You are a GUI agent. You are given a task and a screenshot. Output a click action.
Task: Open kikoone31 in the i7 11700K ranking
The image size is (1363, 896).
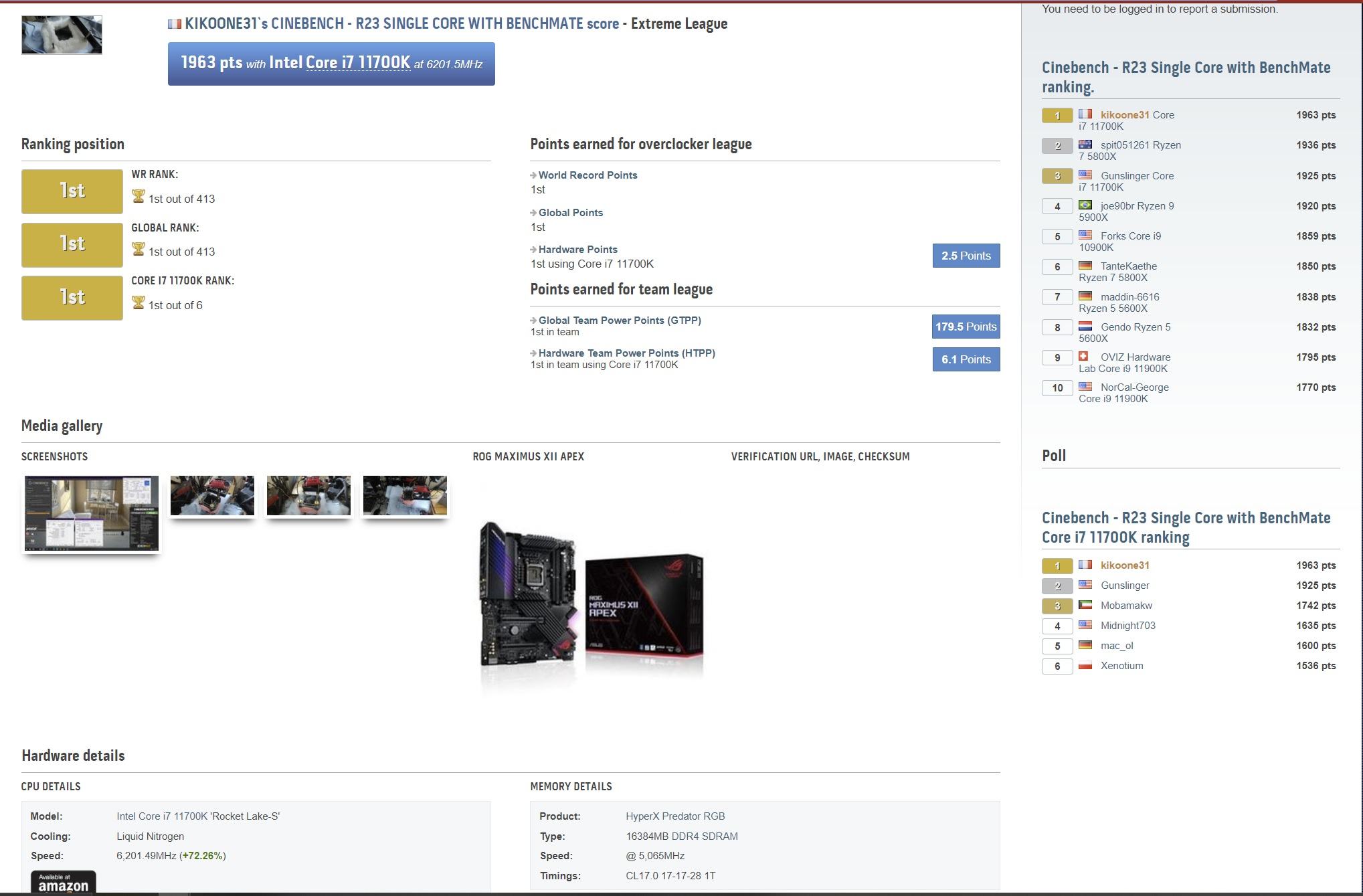click(x=1125, y=565)
